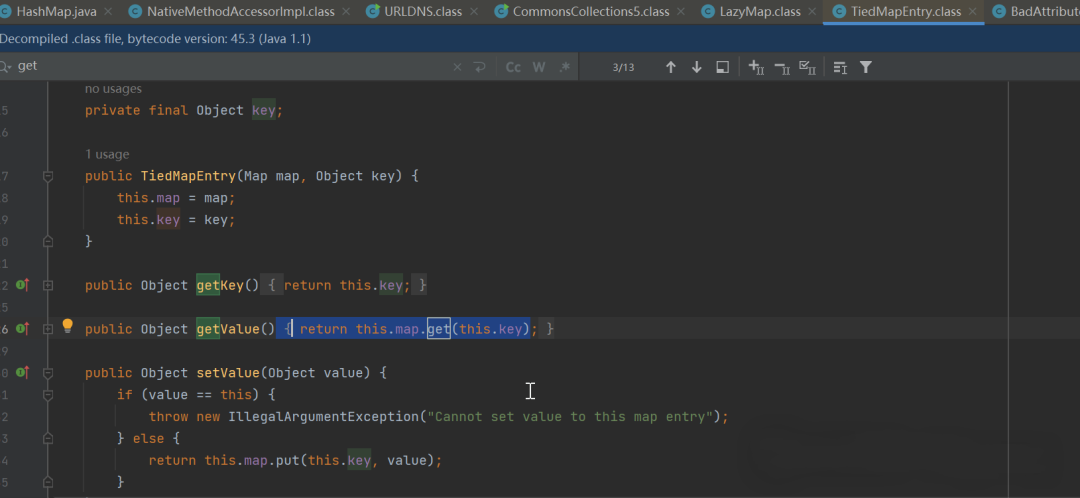
Task: Click the search history magnifier icon
Action: (x=6, y=67)
